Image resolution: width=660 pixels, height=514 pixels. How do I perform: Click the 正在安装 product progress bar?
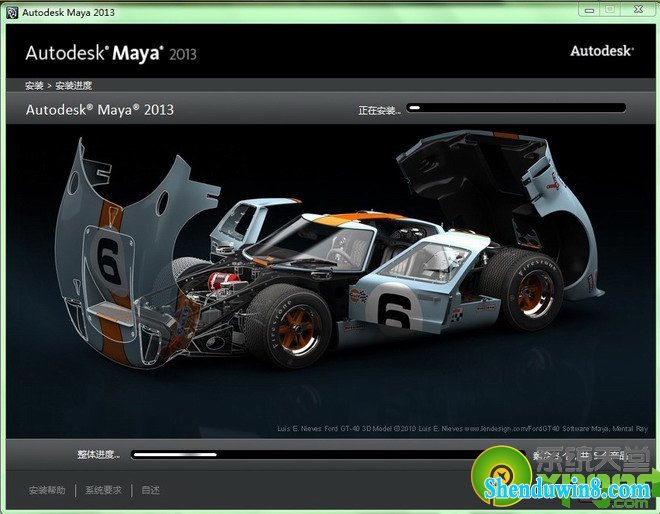[516, 108]
